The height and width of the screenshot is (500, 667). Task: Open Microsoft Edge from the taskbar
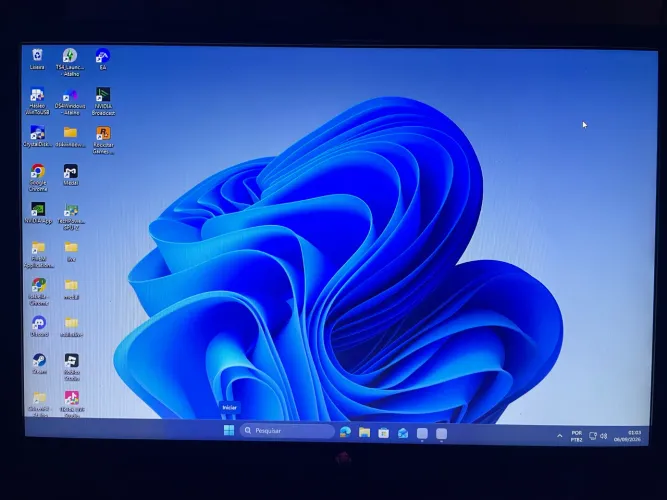tap(345, 432)
